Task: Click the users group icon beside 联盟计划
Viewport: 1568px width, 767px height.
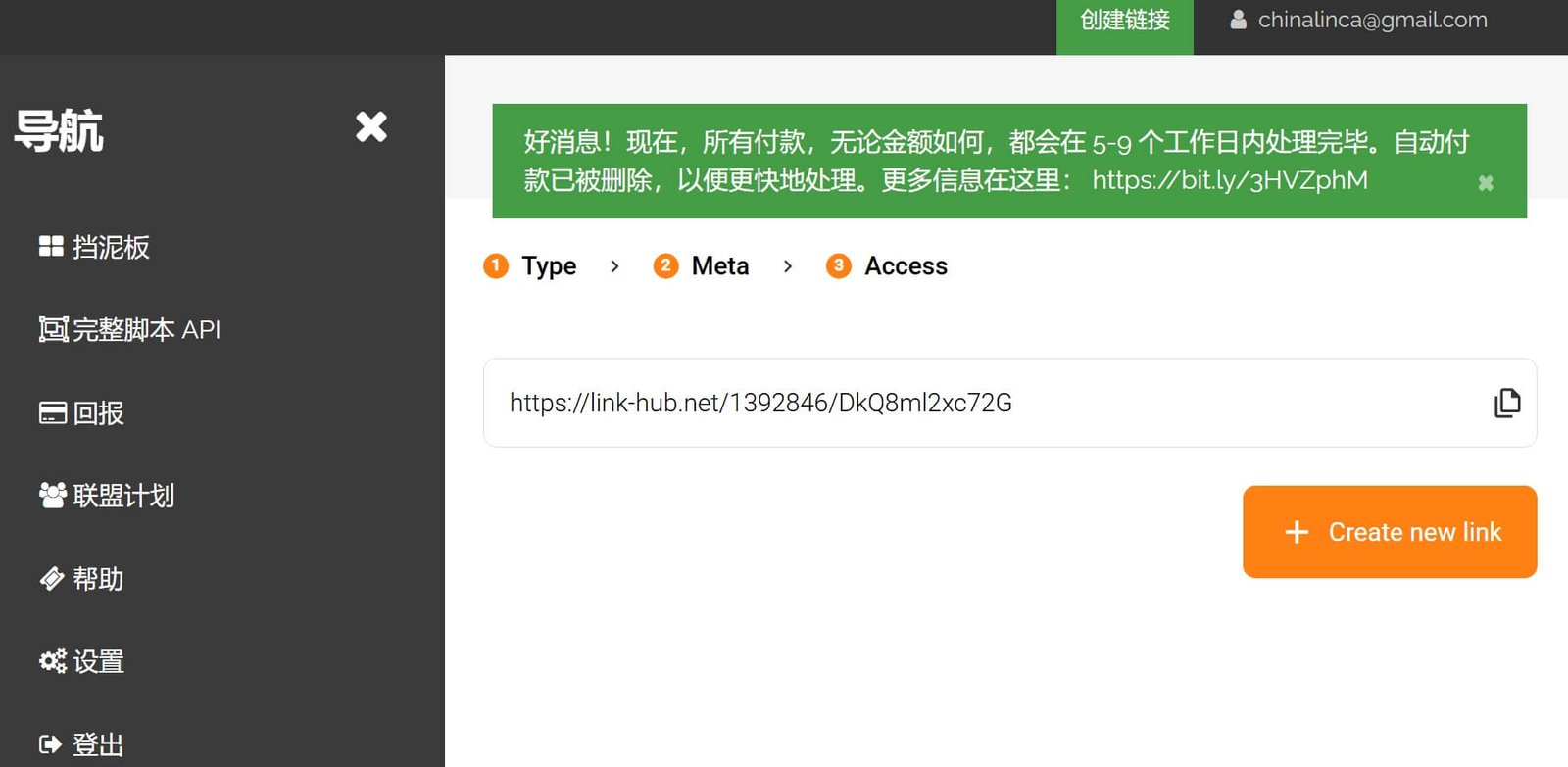Action: pos(52,495)
